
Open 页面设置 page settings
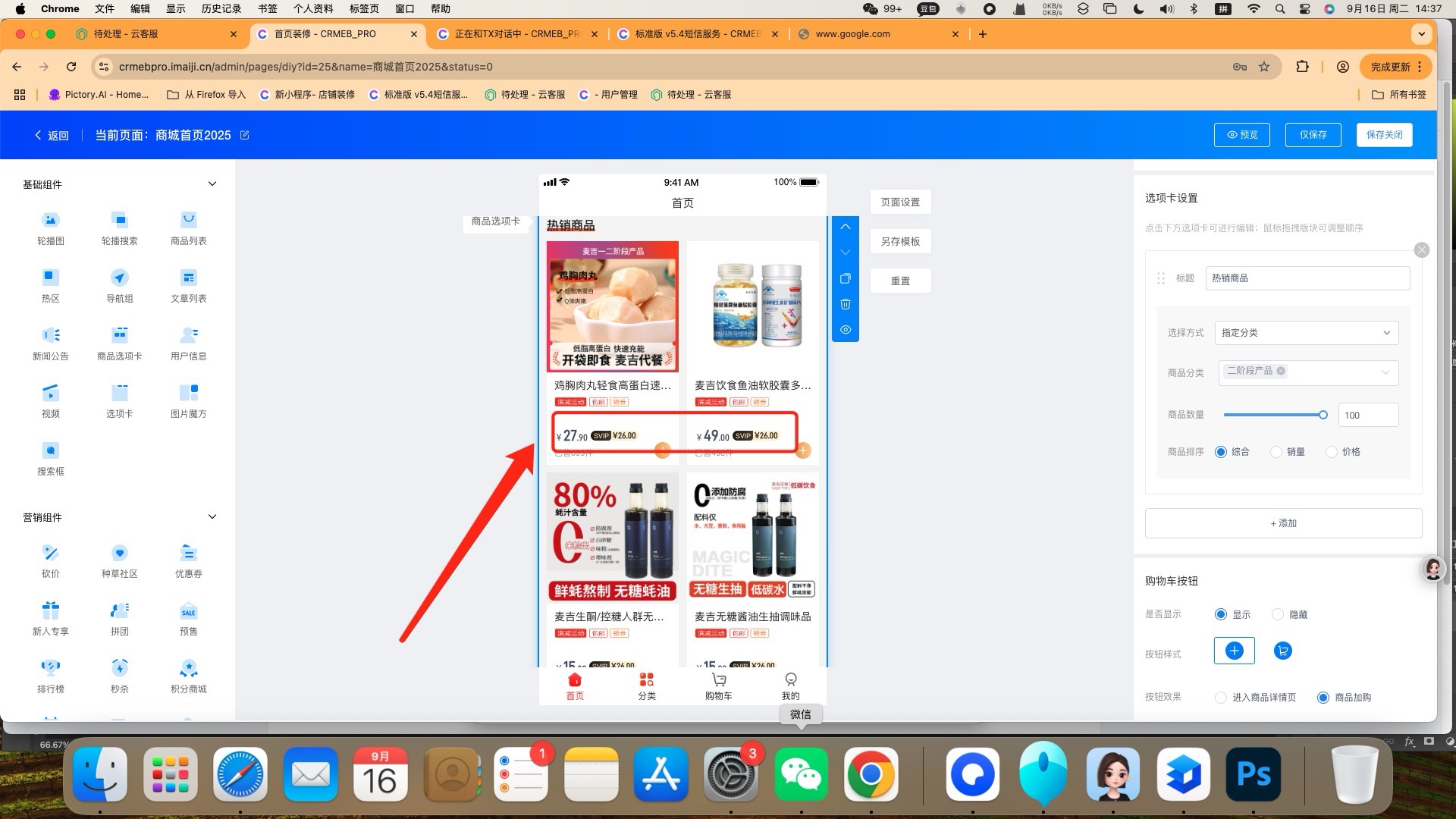pos(900,202)
